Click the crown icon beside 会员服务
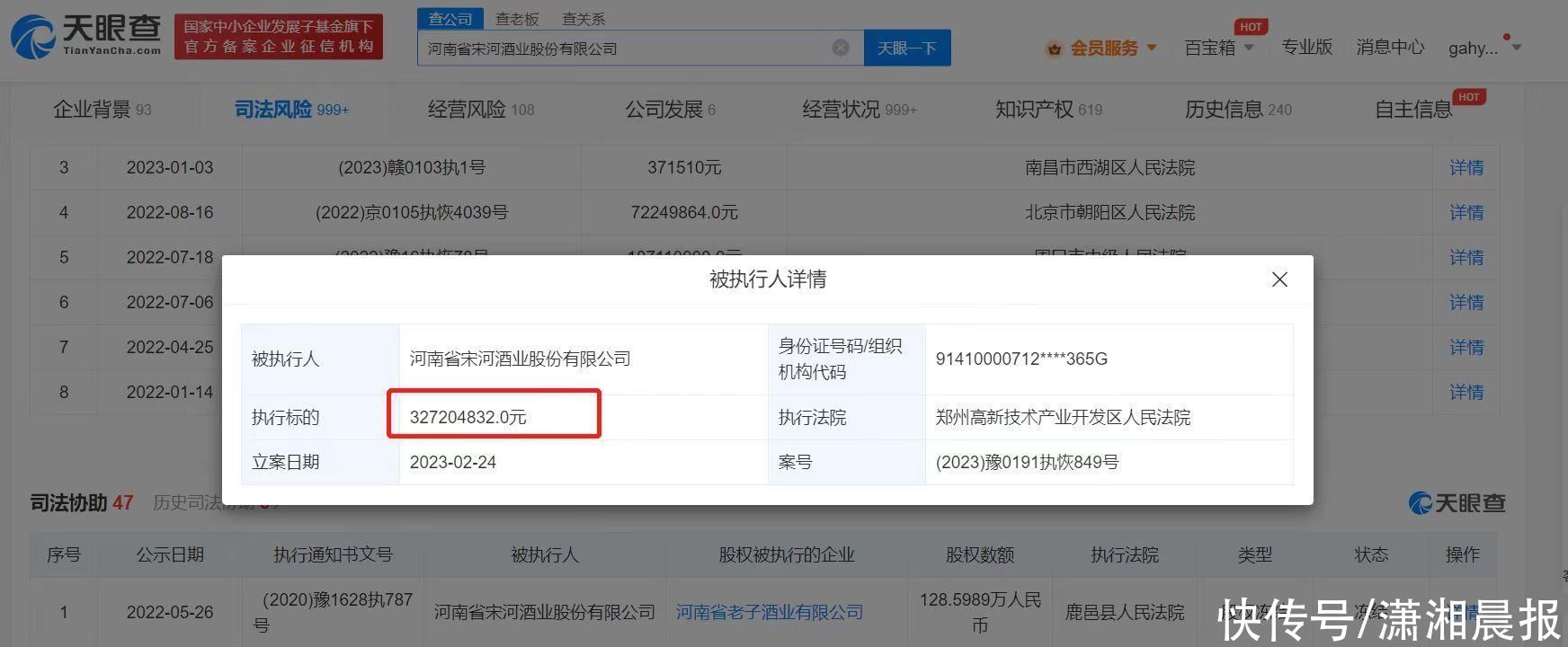1568x647 pixels. 1054,49
